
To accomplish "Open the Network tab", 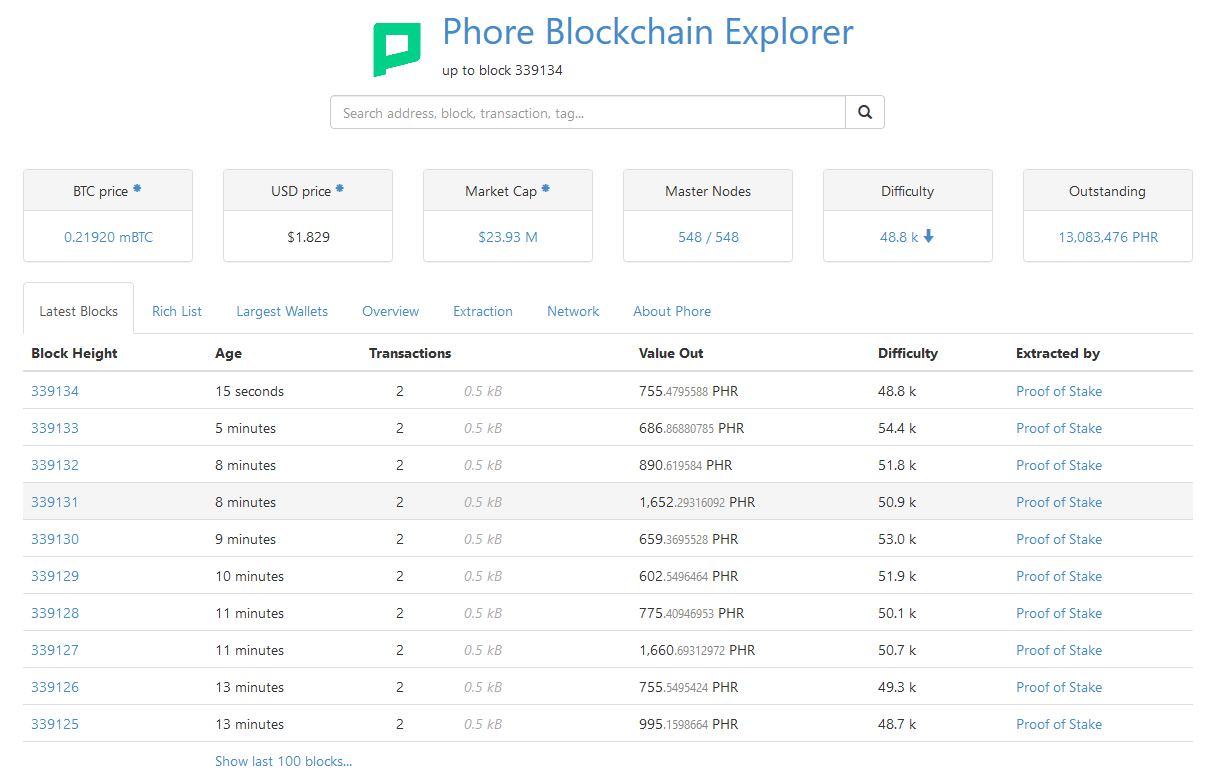I will [x=573, y=311].
